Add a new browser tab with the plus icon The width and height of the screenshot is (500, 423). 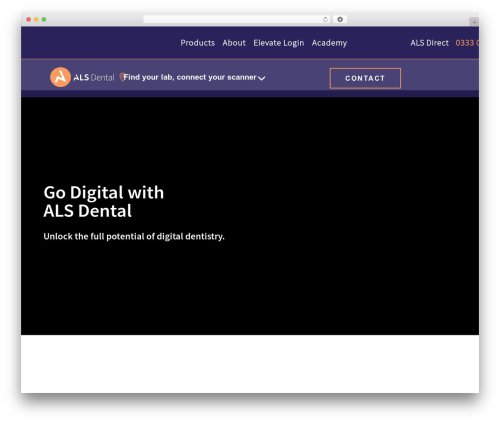(x=474, y=22)
